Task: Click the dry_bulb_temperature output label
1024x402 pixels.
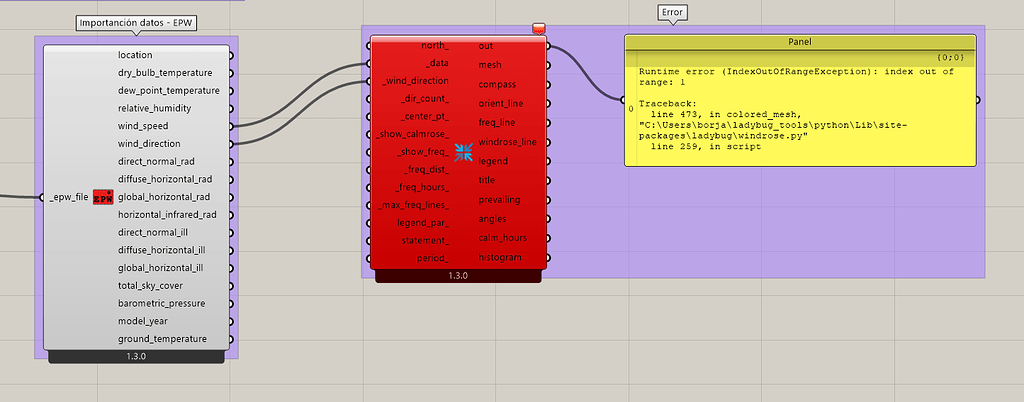Action: pyautogui.click(x=165, y=73)
